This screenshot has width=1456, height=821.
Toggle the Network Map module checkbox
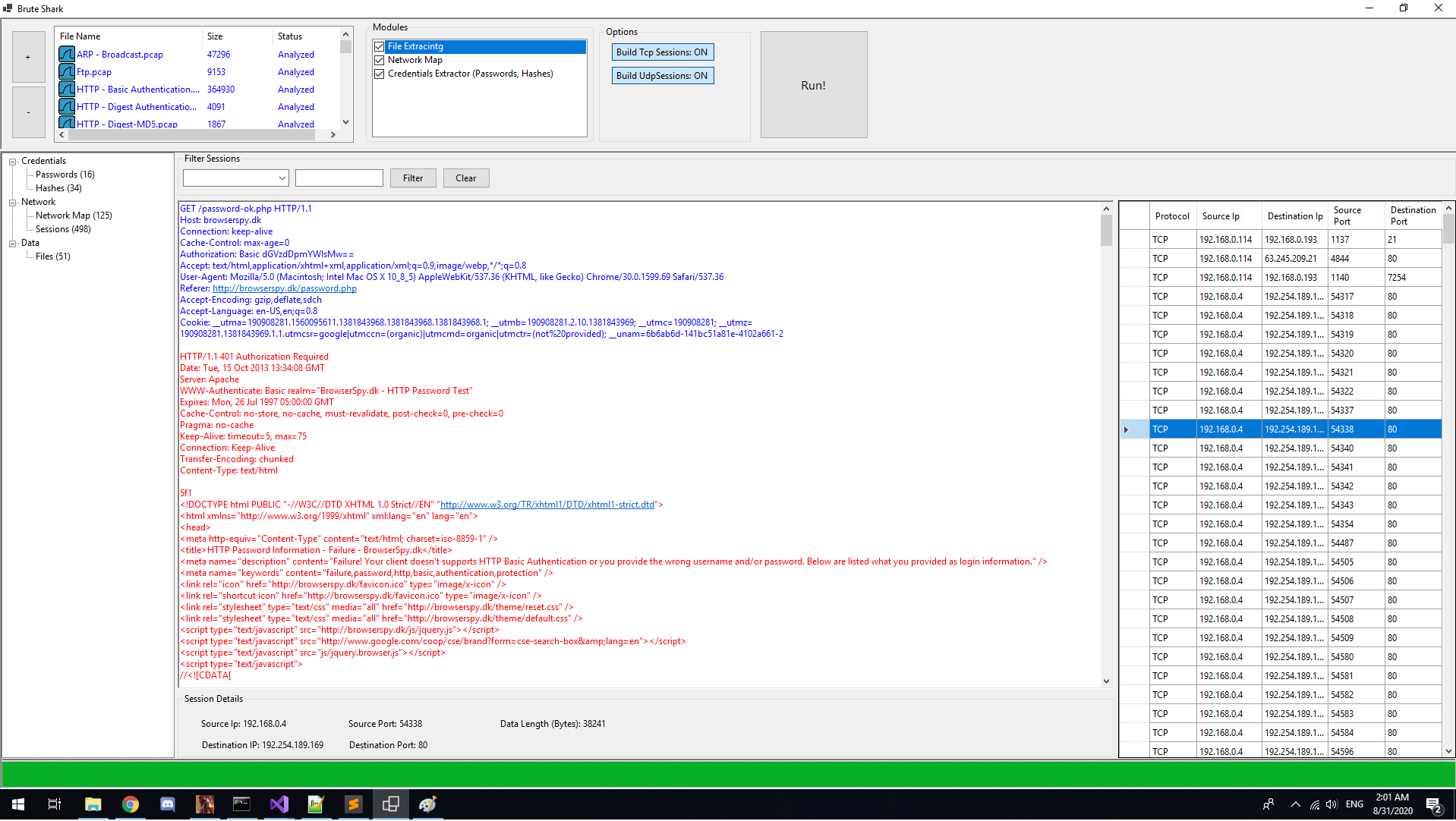click(380, 61)
